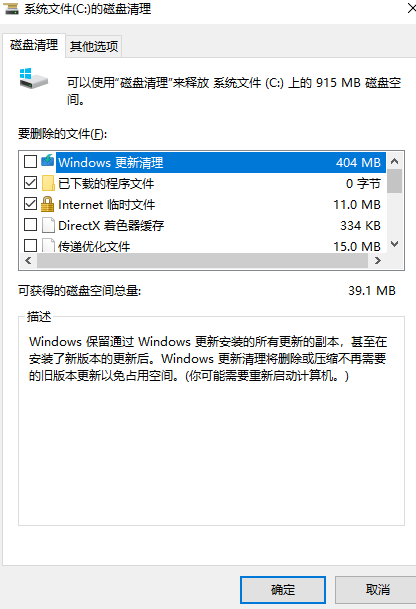Image resolution: width=416 pixels, height=609 pixels.
Task: Click the large Windows drive icon
Action: coord(33,78)
